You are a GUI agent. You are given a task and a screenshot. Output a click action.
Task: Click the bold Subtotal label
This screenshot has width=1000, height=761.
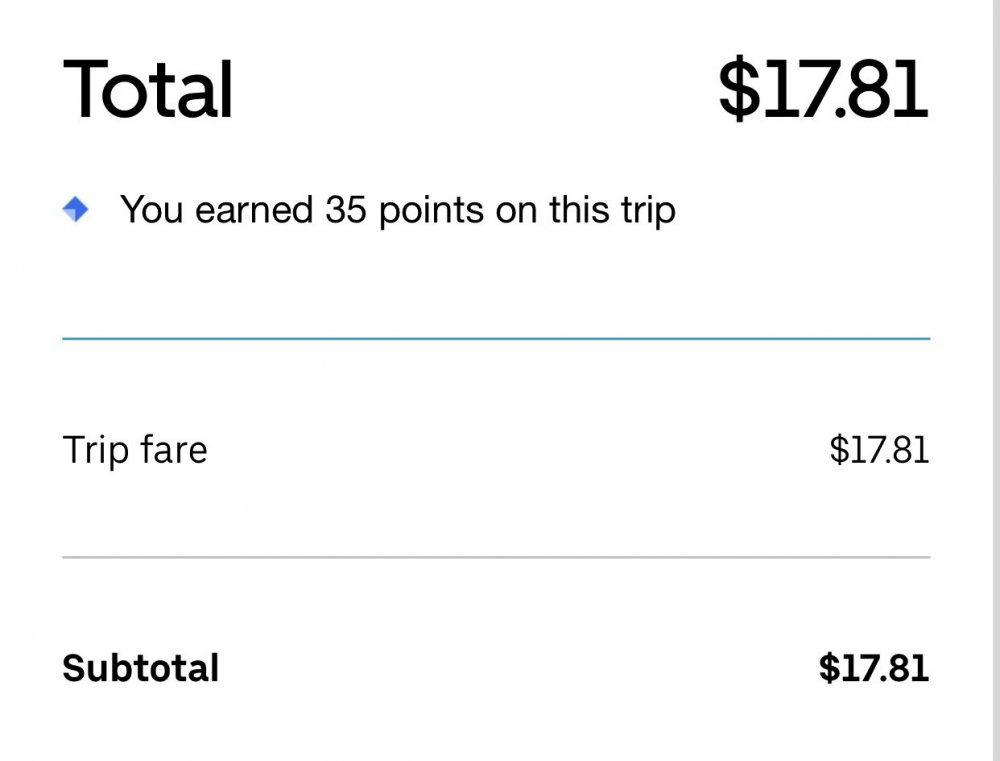point(140,668)
